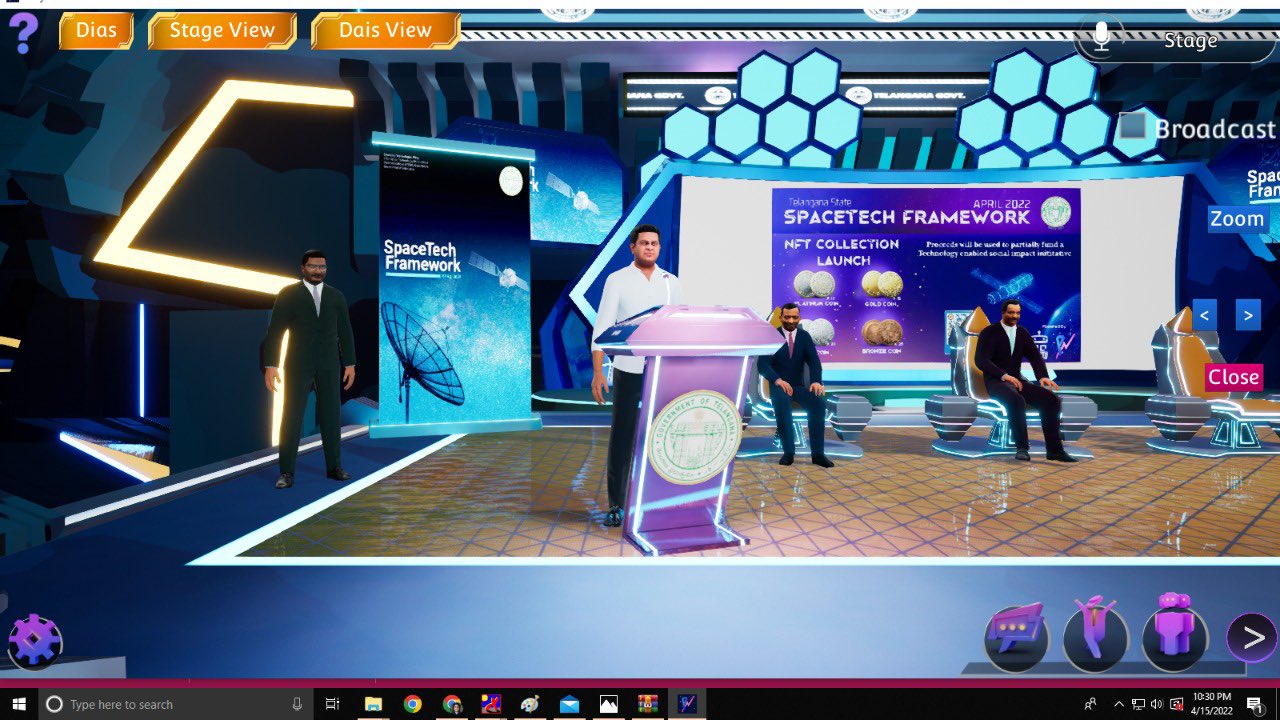The height and width of the screenshot is (720, 1280).
Task: Go to the next slide with right arrow
Action: click(1247, 315)
